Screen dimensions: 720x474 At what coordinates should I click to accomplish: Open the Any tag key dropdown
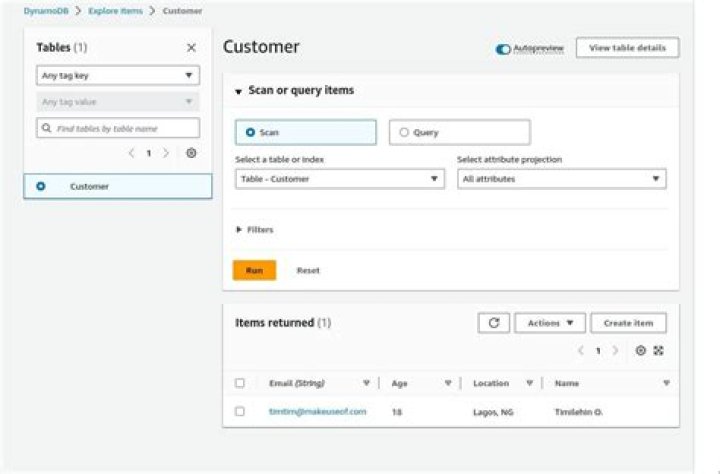click(x=118, y=75)
